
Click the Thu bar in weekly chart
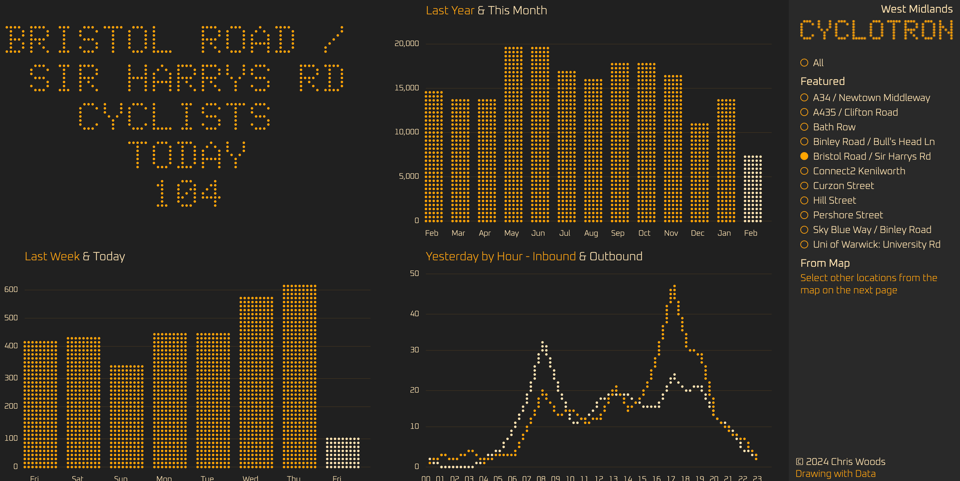pyautogui.click(x=299, y=376)
